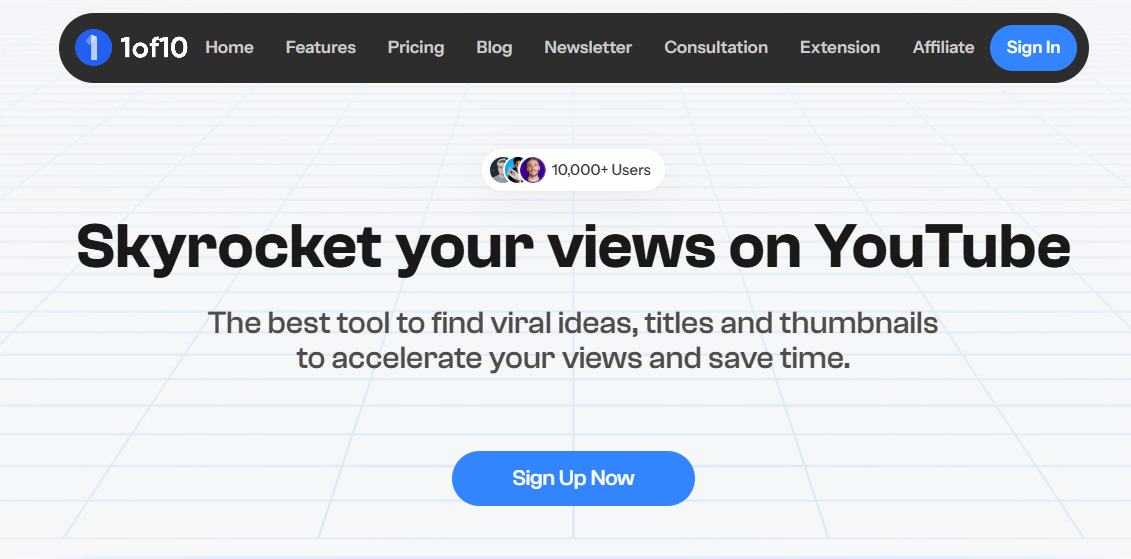Click the Skyrocket your views headline
1131x559 pixels.
coord(400,246)
